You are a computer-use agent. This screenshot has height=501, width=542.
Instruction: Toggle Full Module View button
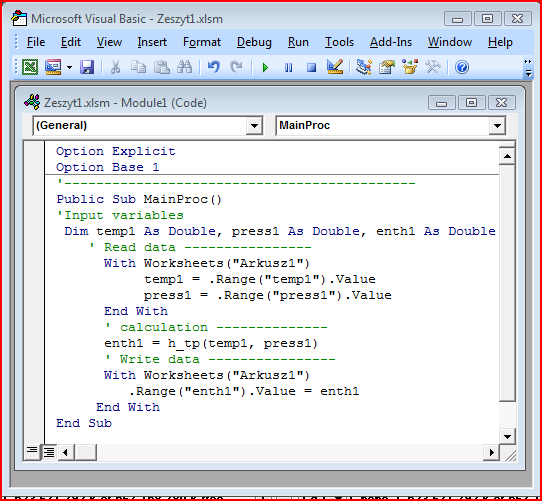[x=49, y=452]
